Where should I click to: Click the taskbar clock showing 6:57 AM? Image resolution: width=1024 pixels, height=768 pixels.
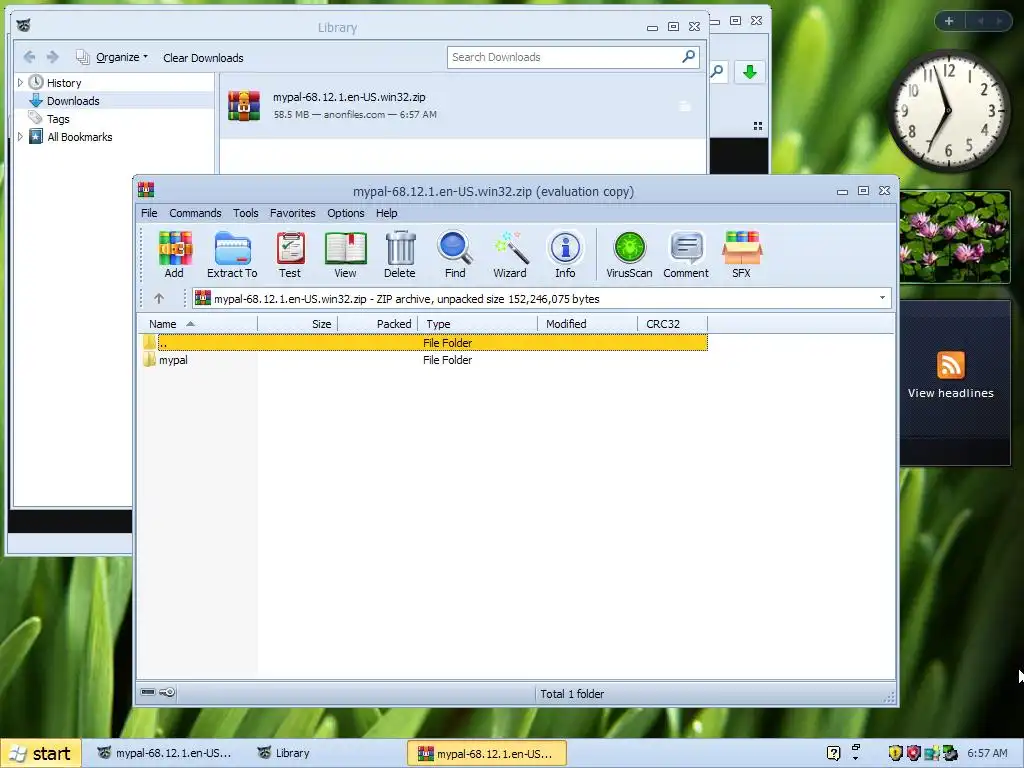point(987,753)
